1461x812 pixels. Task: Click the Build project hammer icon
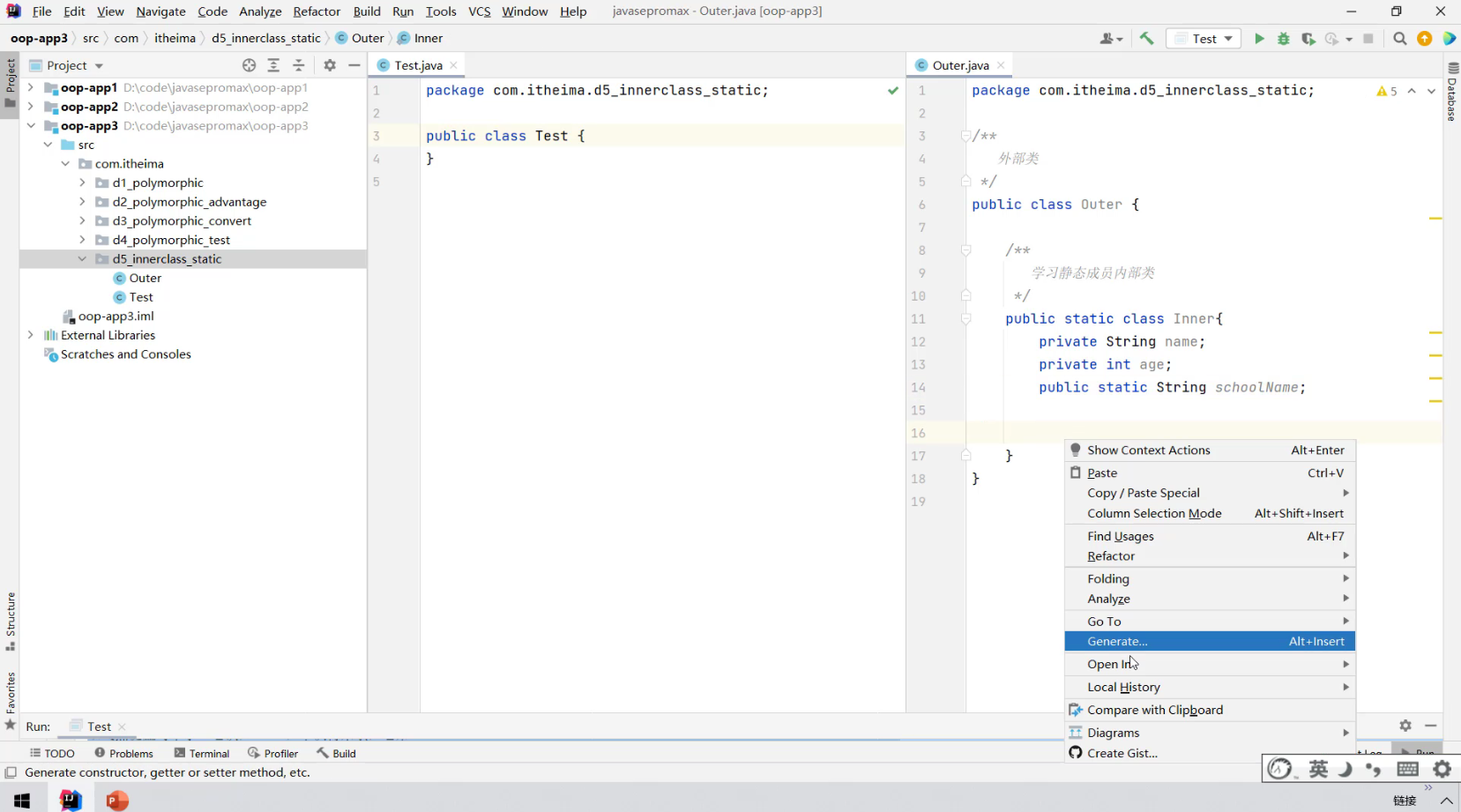click(x=1146, y=39)
